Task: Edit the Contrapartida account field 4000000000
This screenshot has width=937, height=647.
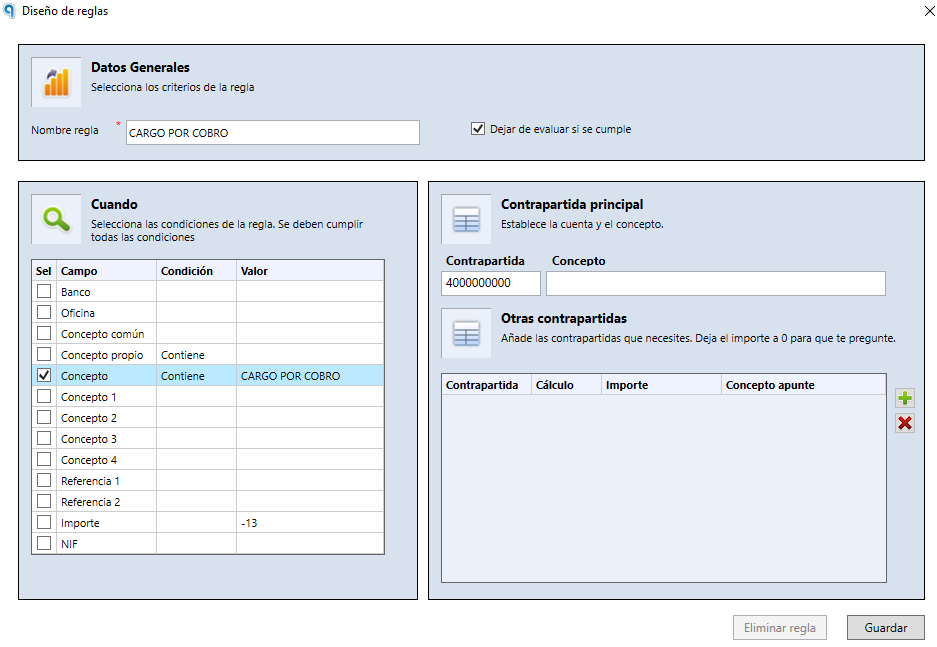Action: click(x=491, y=283)
